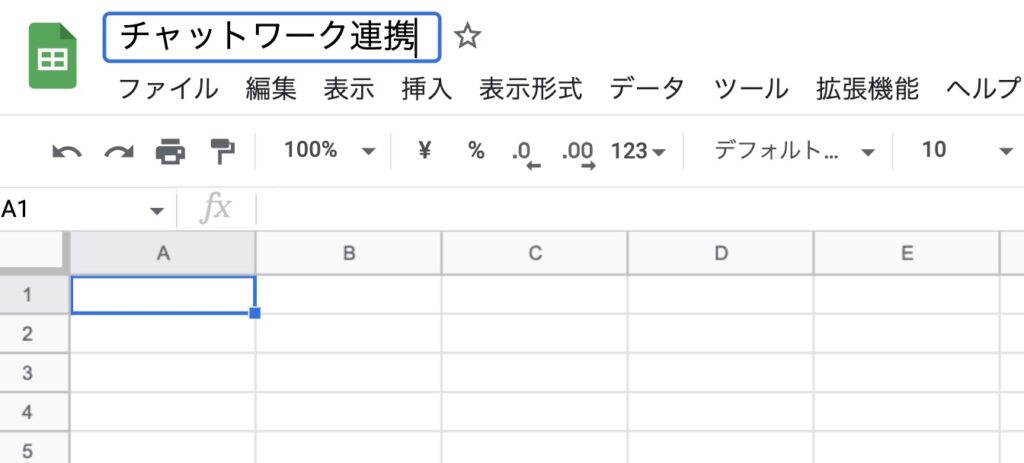
Task: Open the 100% zoom dropdown
Action: click(329, 151)
